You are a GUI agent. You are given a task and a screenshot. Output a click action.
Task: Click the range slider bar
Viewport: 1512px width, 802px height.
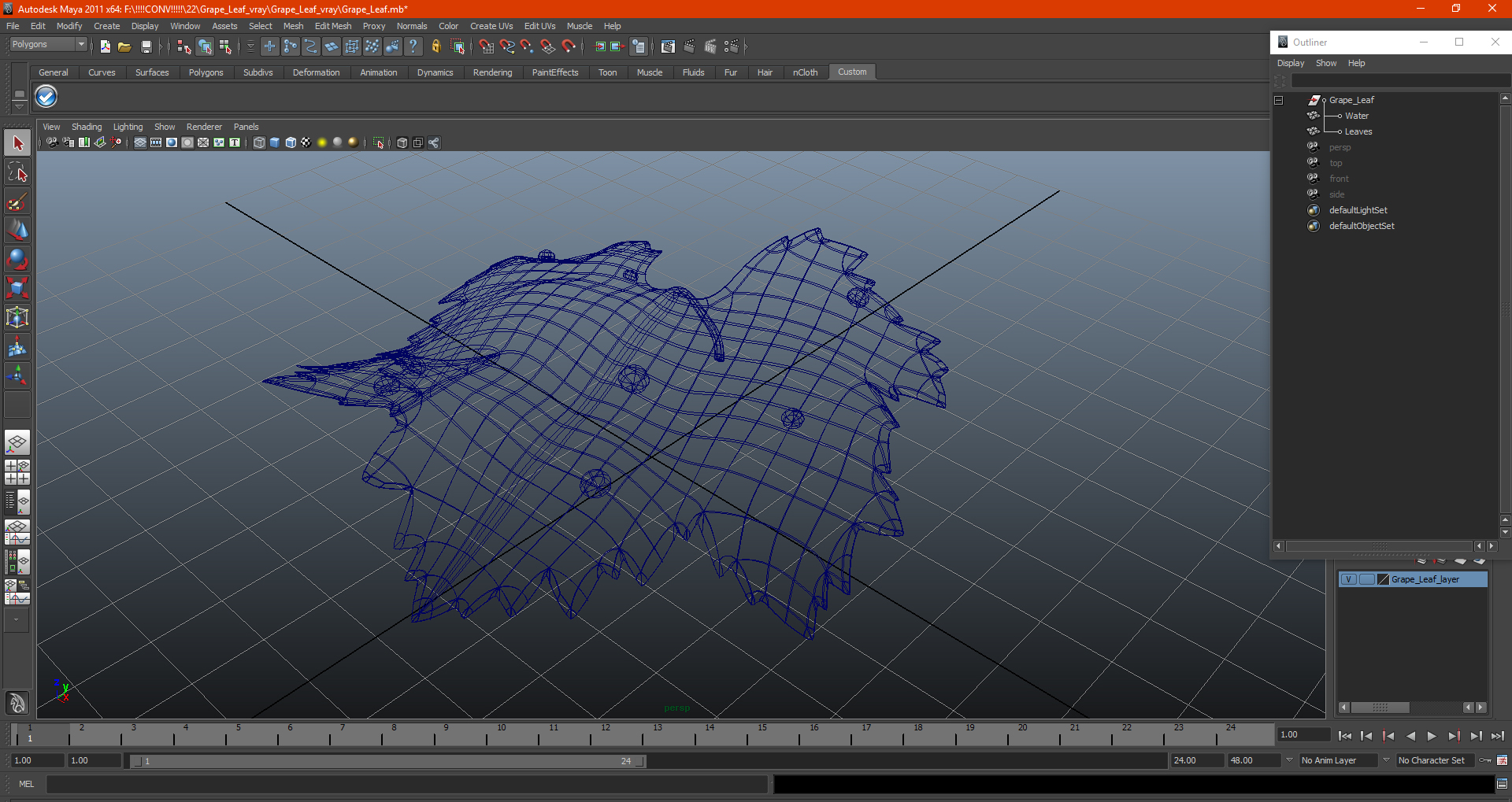point(387,761)
